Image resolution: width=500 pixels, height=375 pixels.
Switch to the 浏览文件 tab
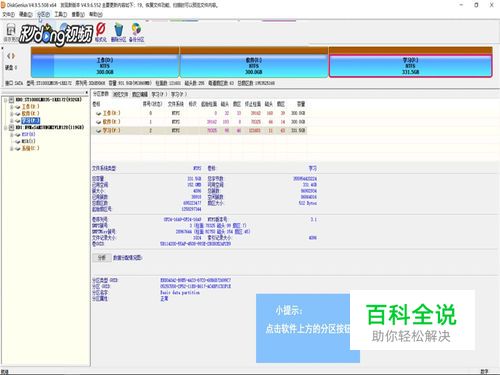120,94
